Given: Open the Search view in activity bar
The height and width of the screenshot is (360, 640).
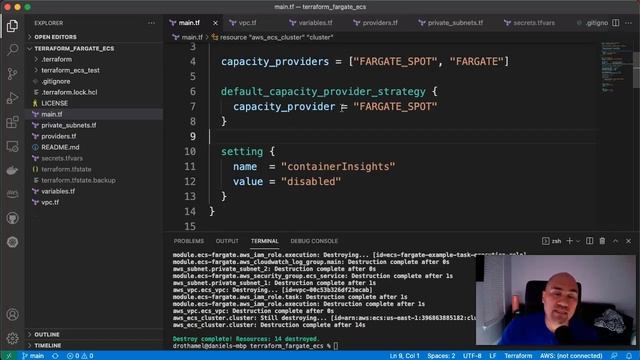Looking at the screenshot, I should [x=12, y=50].
